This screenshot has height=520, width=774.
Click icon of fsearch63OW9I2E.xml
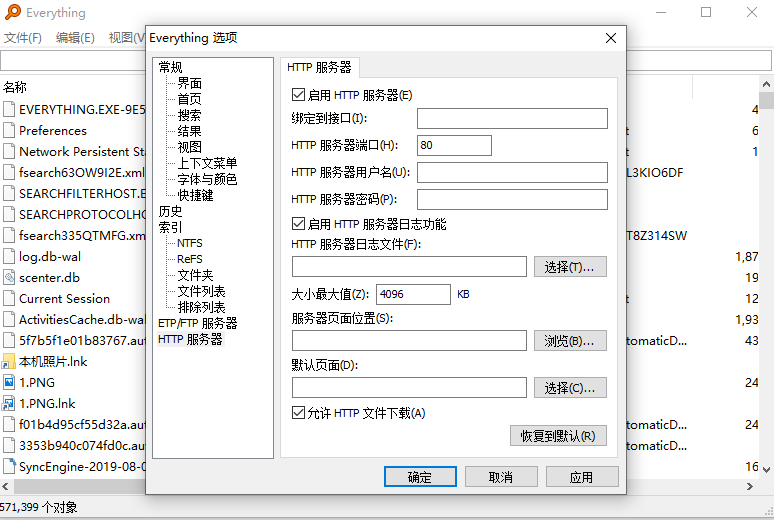click(x=9, y=172)
